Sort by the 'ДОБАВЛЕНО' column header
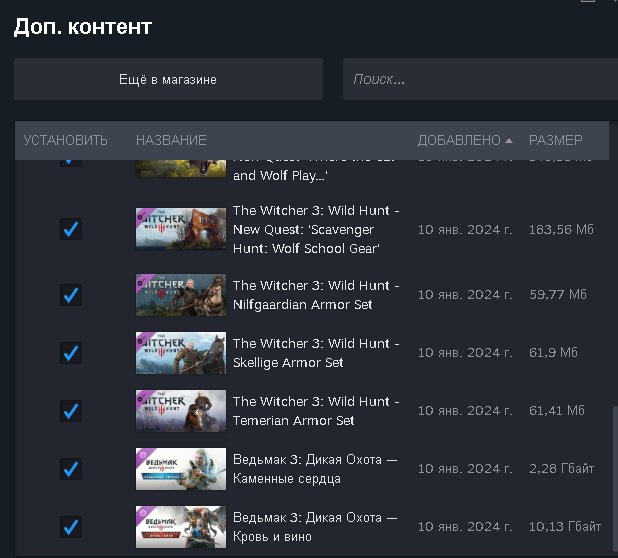 point(459,140)
